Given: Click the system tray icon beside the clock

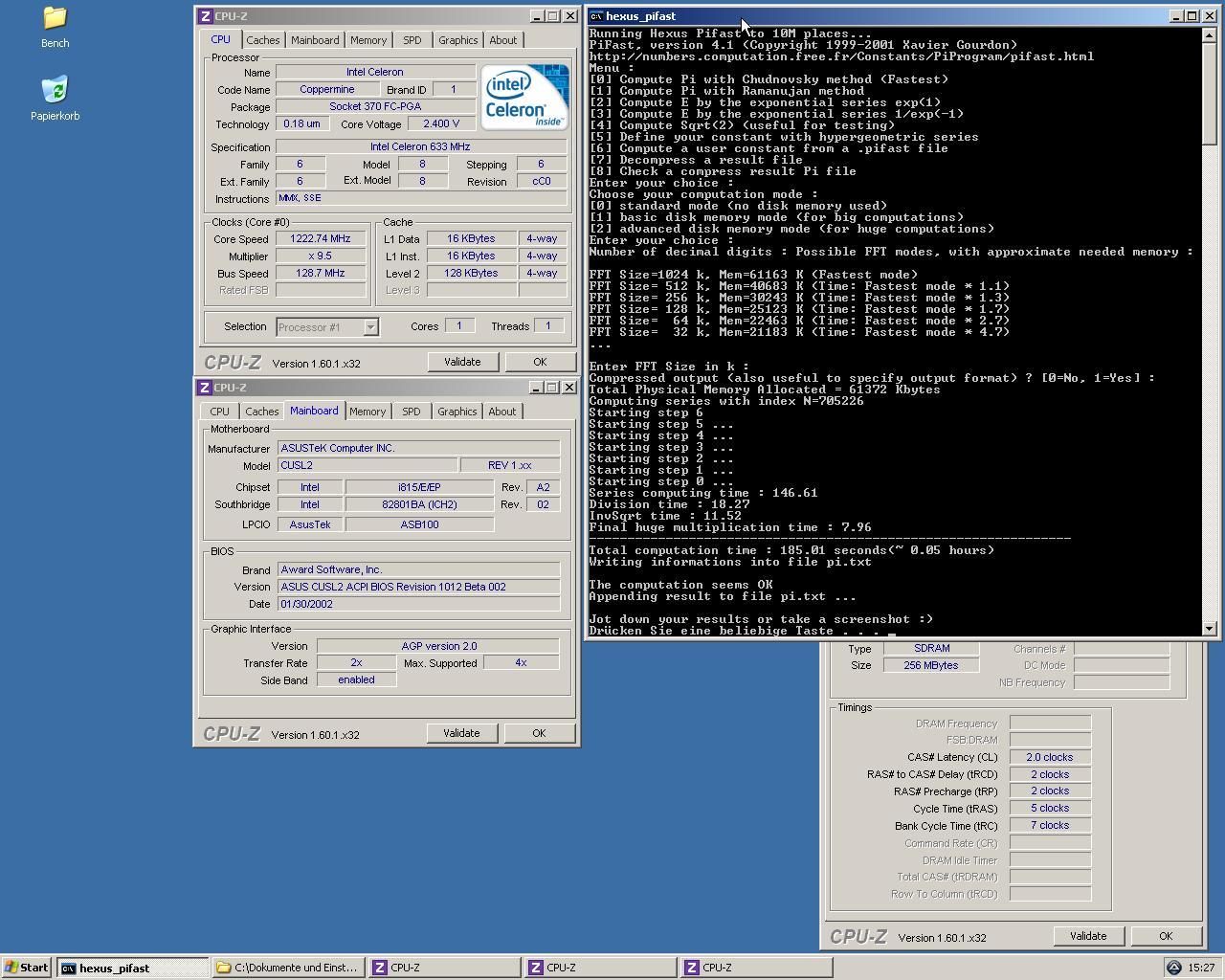Looking at the screenshot, I should click(1174, 968).
